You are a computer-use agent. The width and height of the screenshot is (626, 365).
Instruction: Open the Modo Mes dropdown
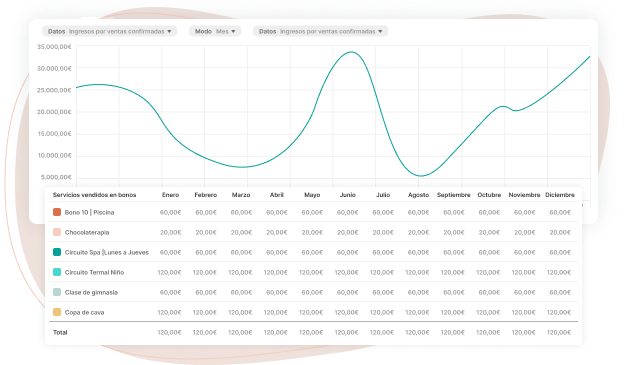[x=215, y=31]
